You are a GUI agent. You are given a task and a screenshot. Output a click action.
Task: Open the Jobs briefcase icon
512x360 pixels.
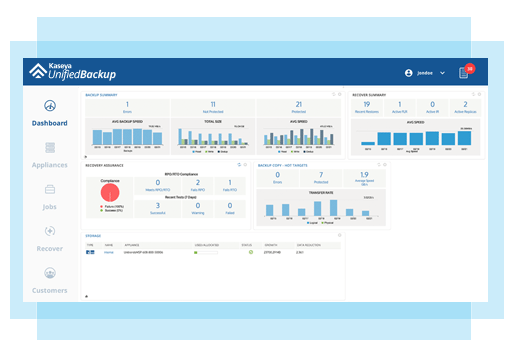click(x=50, y=189)
